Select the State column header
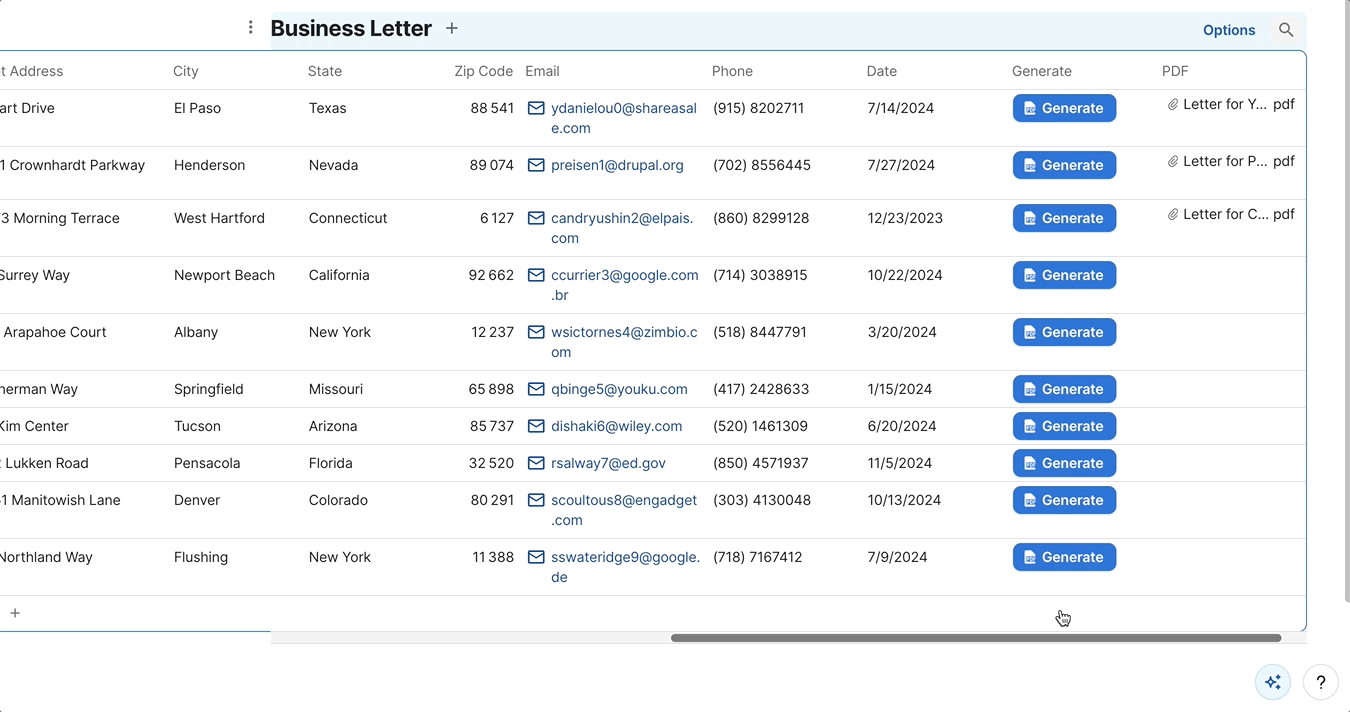Screen dimensions: 1350x712 point(325,71)
